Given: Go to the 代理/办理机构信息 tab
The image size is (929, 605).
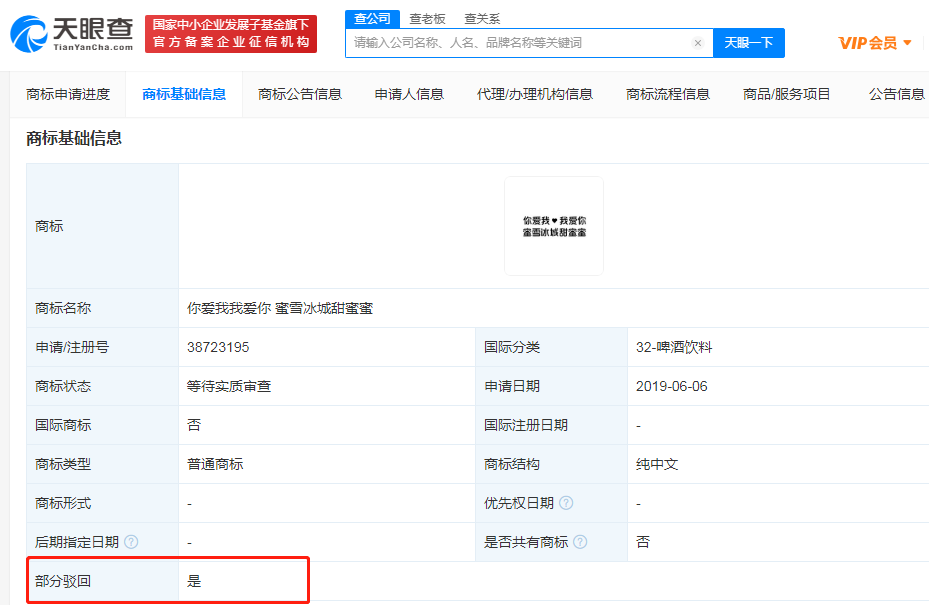Looking at the screenshot, I should click(535, 94).
